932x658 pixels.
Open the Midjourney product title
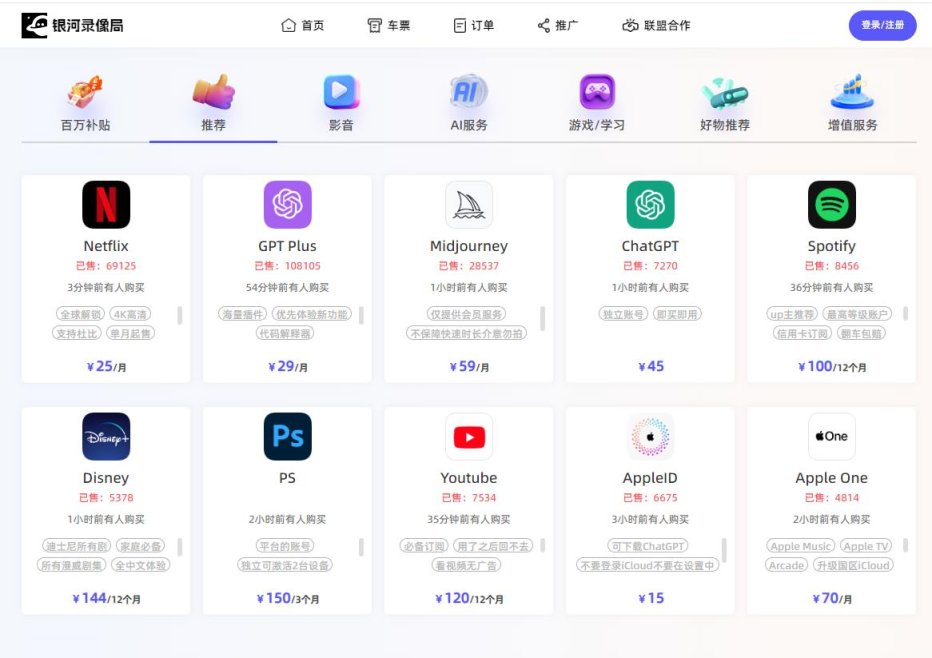(469, 246)
